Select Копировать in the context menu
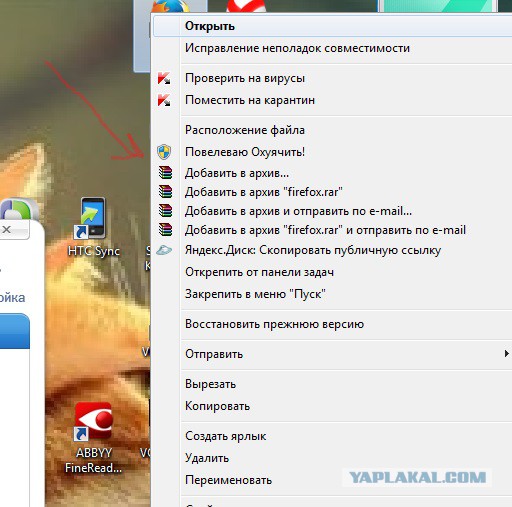Image resolution: width=512 pixels, height=507 pixels. coord(333,406)
